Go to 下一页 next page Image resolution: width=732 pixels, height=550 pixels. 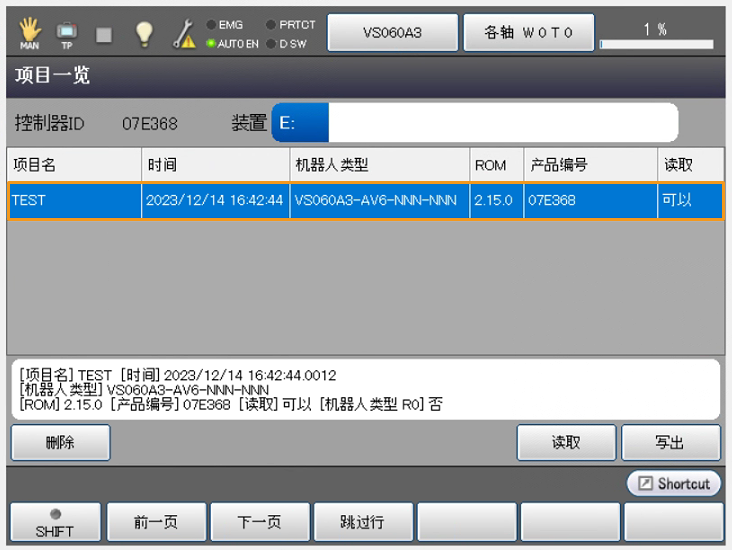pyautogui.click(x=260, y=522)
